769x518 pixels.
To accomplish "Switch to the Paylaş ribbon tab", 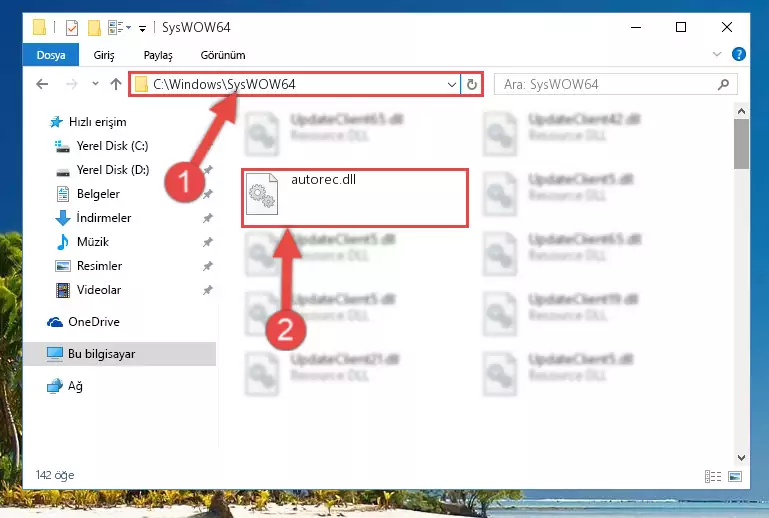I will click(158, 55).
